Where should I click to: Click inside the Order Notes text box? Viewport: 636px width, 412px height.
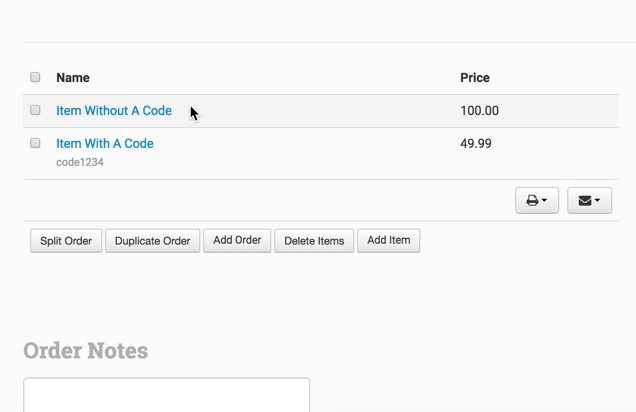pyautogui.click(x=166, y=395)
